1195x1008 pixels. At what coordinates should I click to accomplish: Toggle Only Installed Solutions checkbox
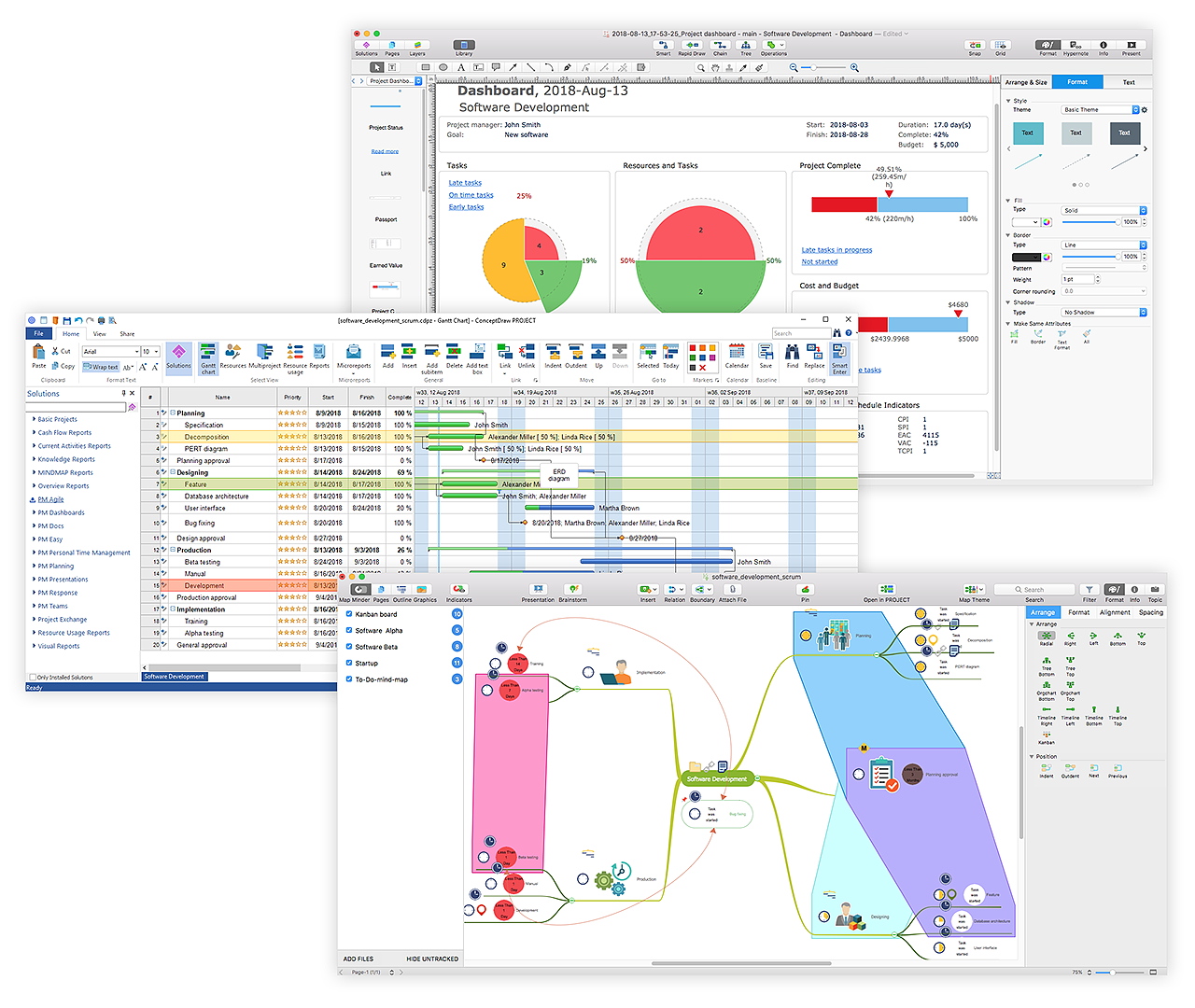click(33, 678)
